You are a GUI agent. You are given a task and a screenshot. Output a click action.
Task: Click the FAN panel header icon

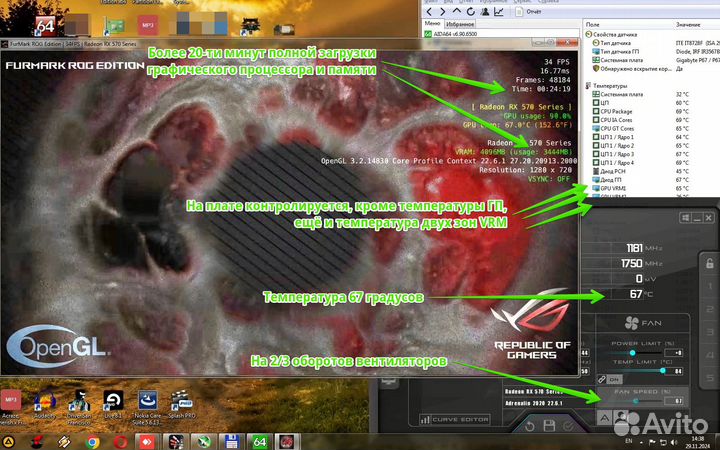tap(632, 323)
